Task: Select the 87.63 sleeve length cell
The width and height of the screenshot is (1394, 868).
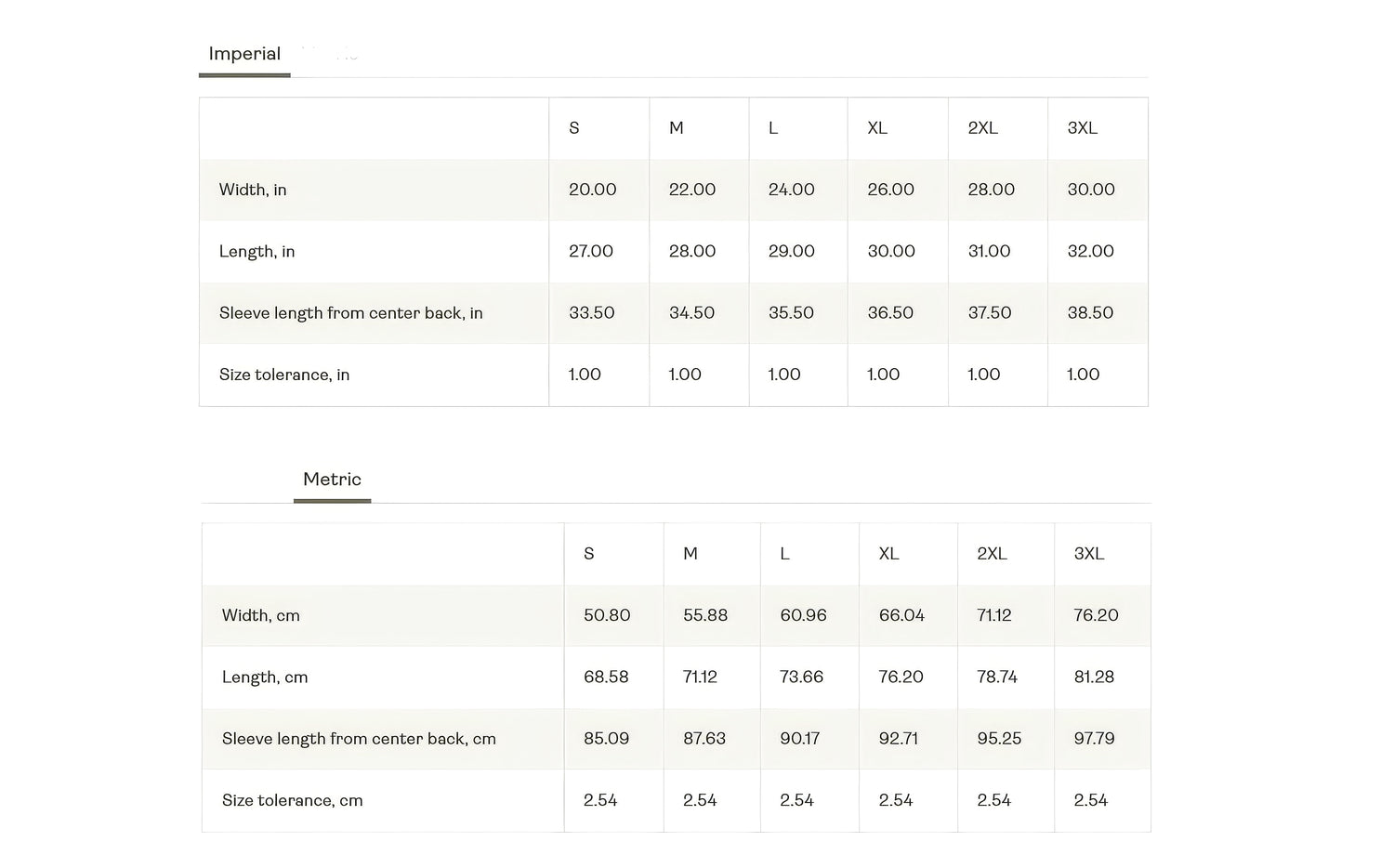Action: click(x=704, y=739)
